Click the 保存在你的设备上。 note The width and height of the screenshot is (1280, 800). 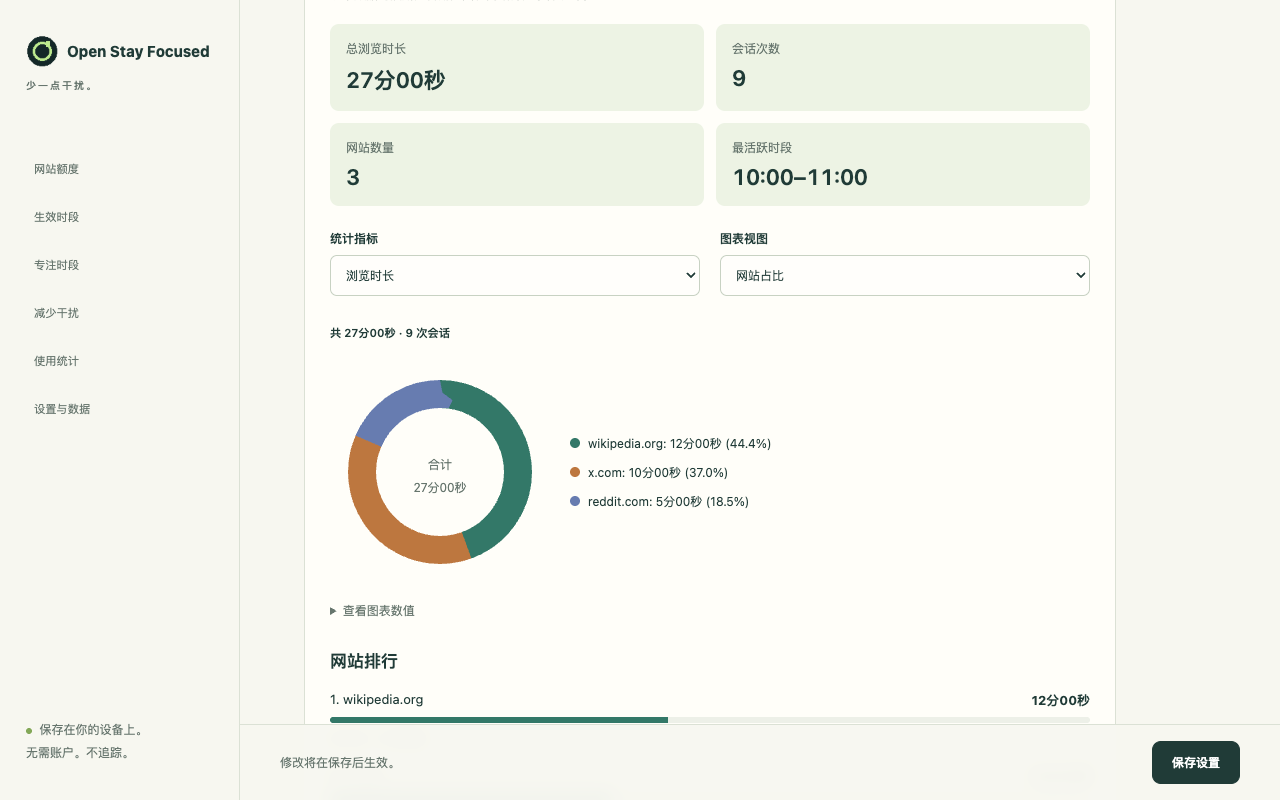point(91,730)
